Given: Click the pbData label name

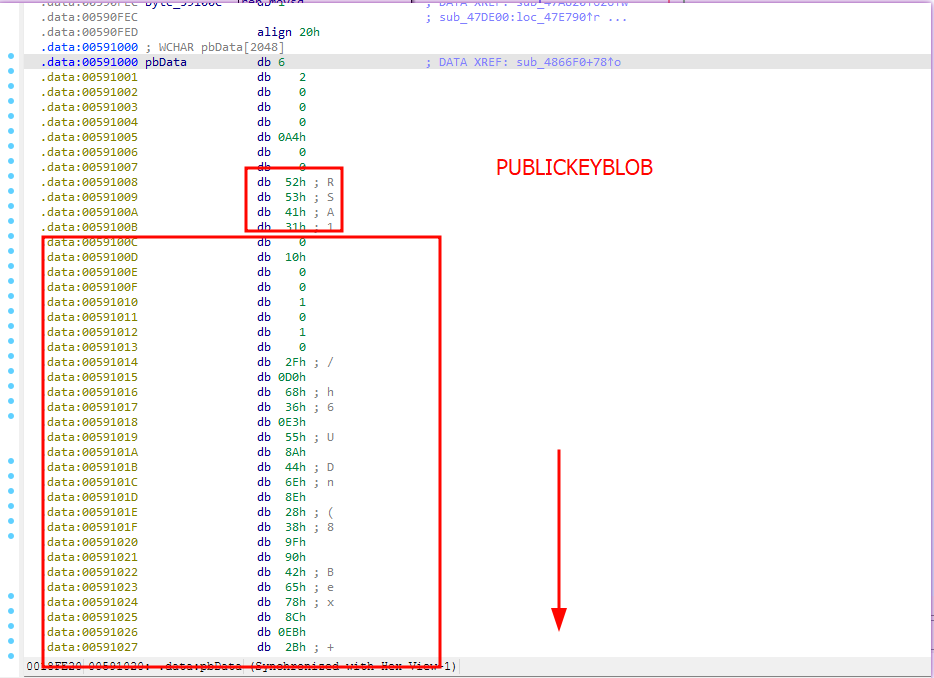Looking at the screenshot, I should (x=166, y=62).
